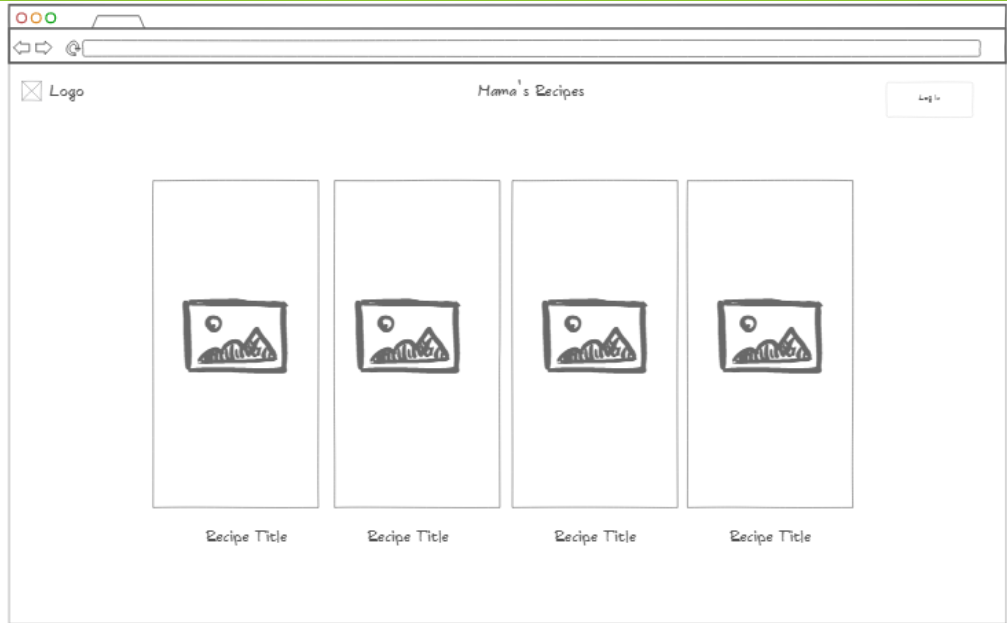Image resolution: width=1007 pixels, height=623 pixels.
Task: Minimize the window with the yellow circle
Action: (x=36, y=18)
